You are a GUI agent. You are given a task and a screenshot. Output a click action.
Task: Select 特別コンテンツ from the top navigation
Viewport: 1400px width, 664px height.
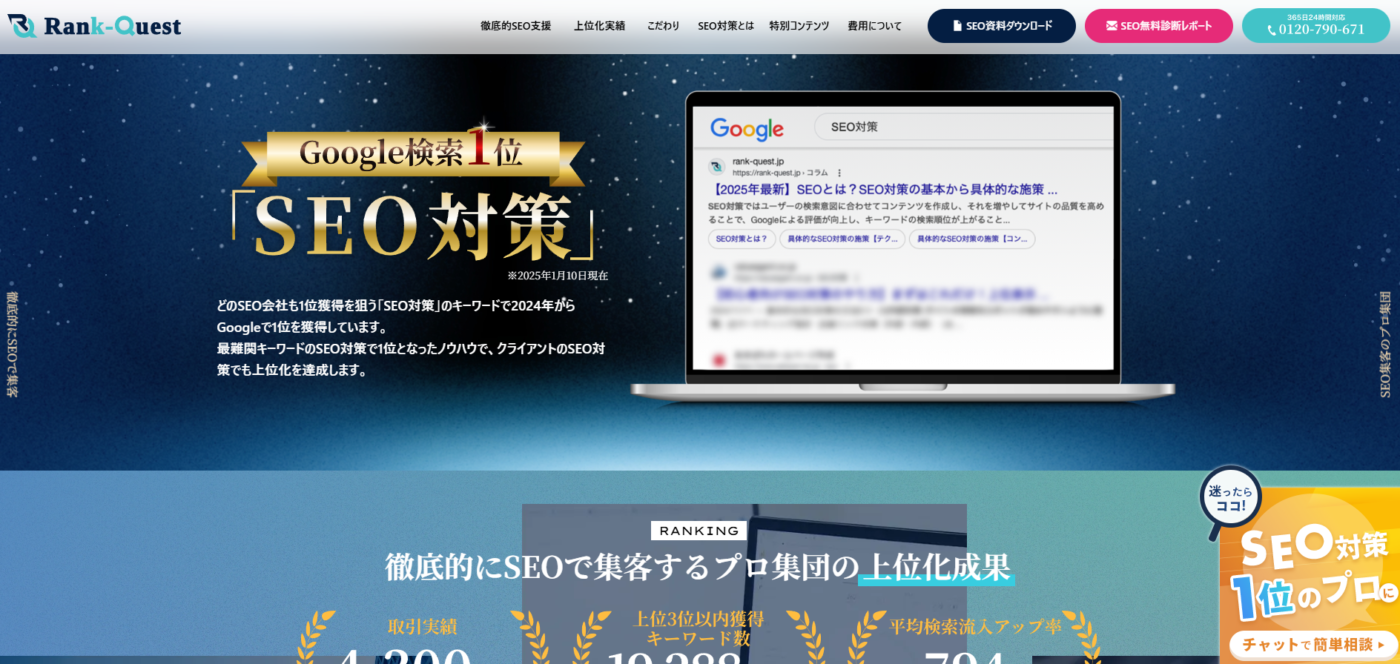[800, 25]
